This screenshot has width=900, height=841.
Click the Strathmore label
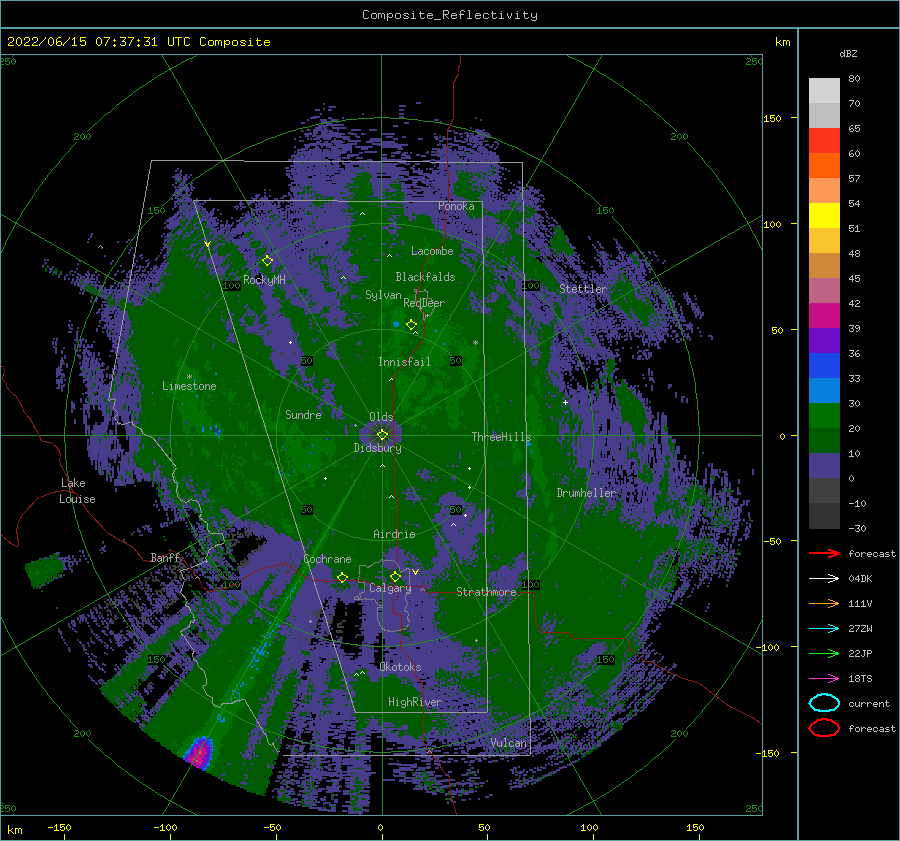coord(486,592)
